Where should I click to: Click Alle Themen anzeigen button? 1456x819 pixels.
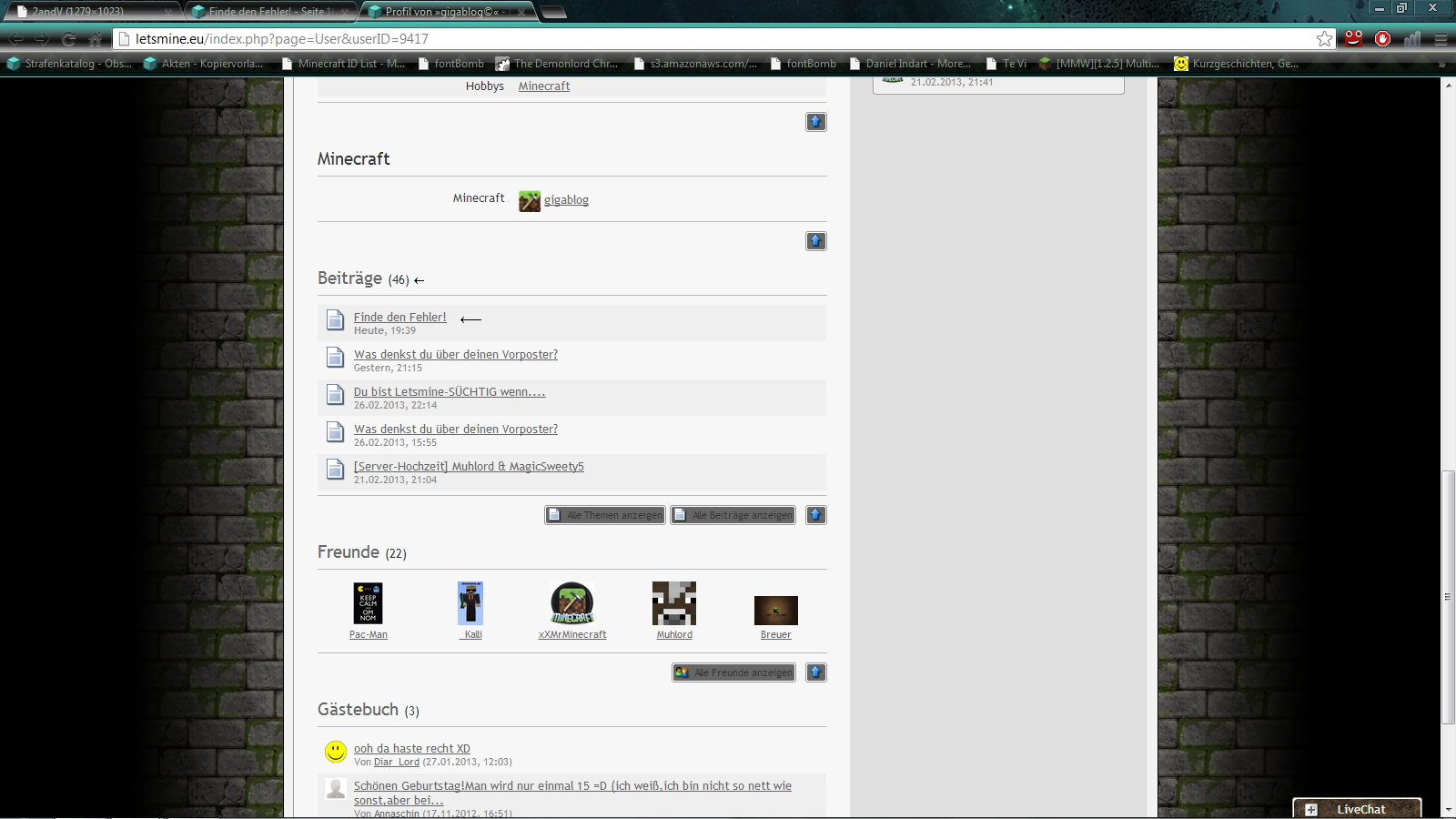[605, 515]
